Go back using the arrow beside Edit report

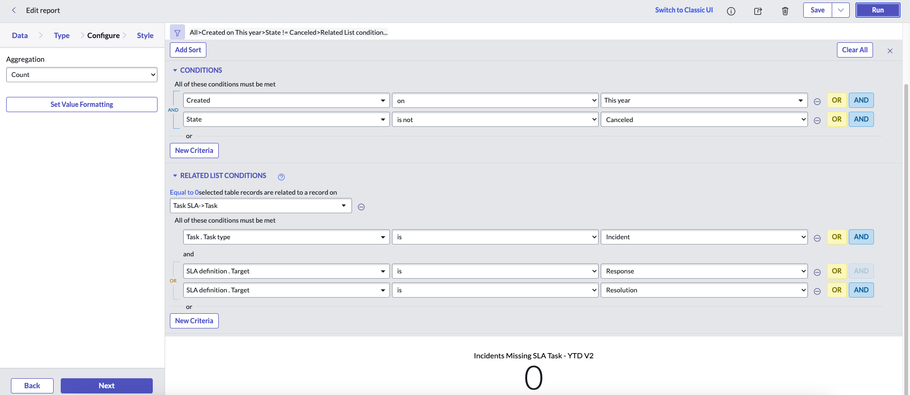pyautogui.click(x=14, y=10)
